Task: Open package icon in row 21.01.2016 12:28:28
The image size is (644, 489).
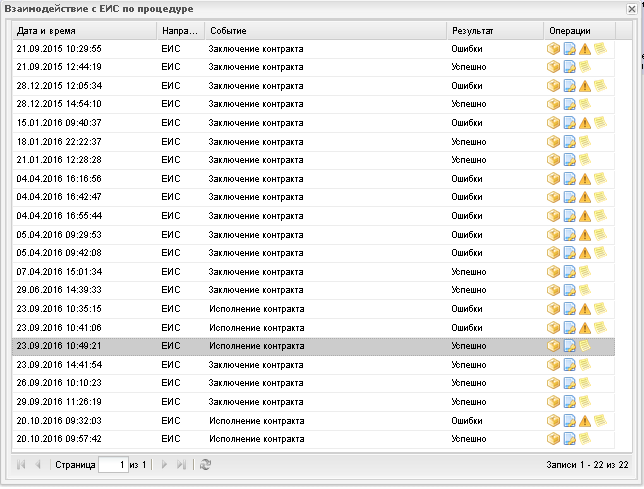Action: (x=553, y=160)
